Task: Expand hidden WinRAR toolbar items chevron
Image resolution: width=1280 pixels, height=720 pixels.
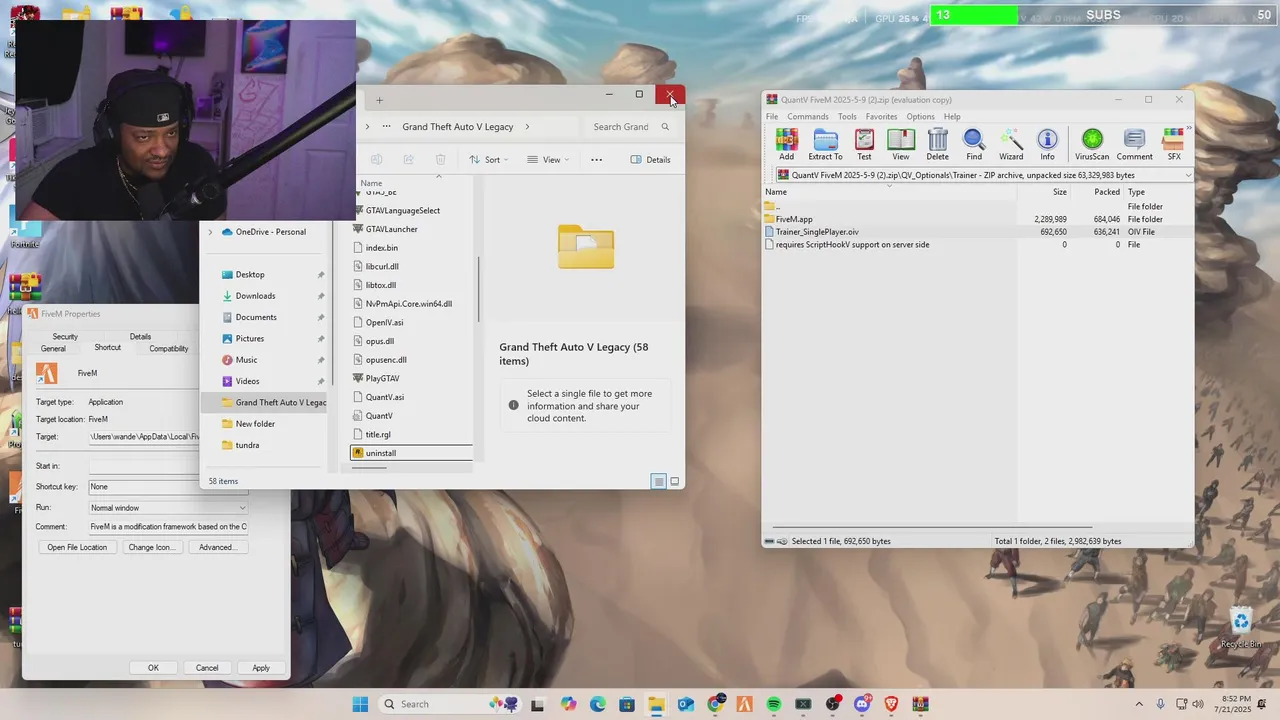Action: point(1189,129)
